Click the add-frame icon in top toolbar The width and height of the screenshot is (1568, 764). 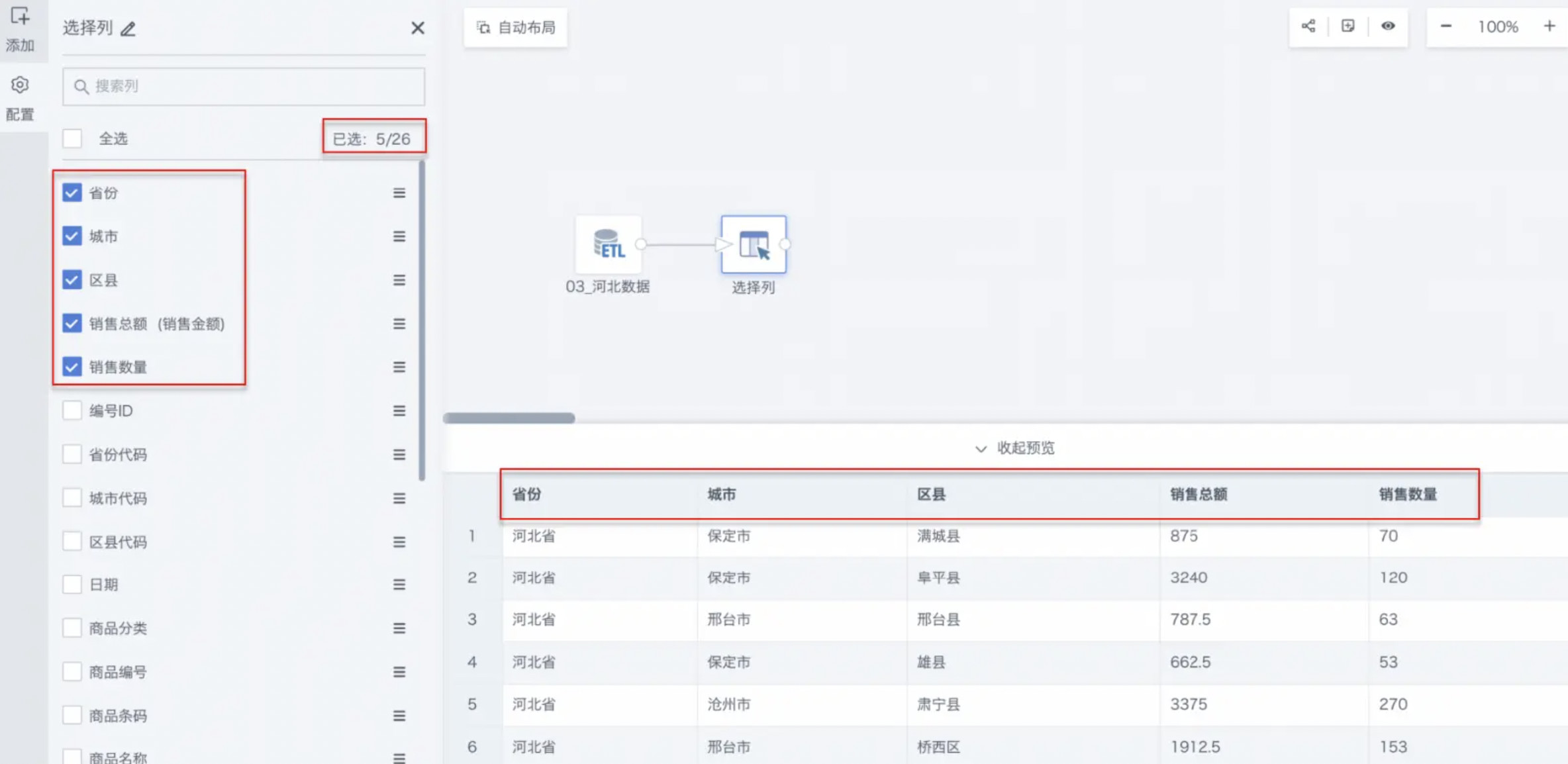pos(1348,26)
